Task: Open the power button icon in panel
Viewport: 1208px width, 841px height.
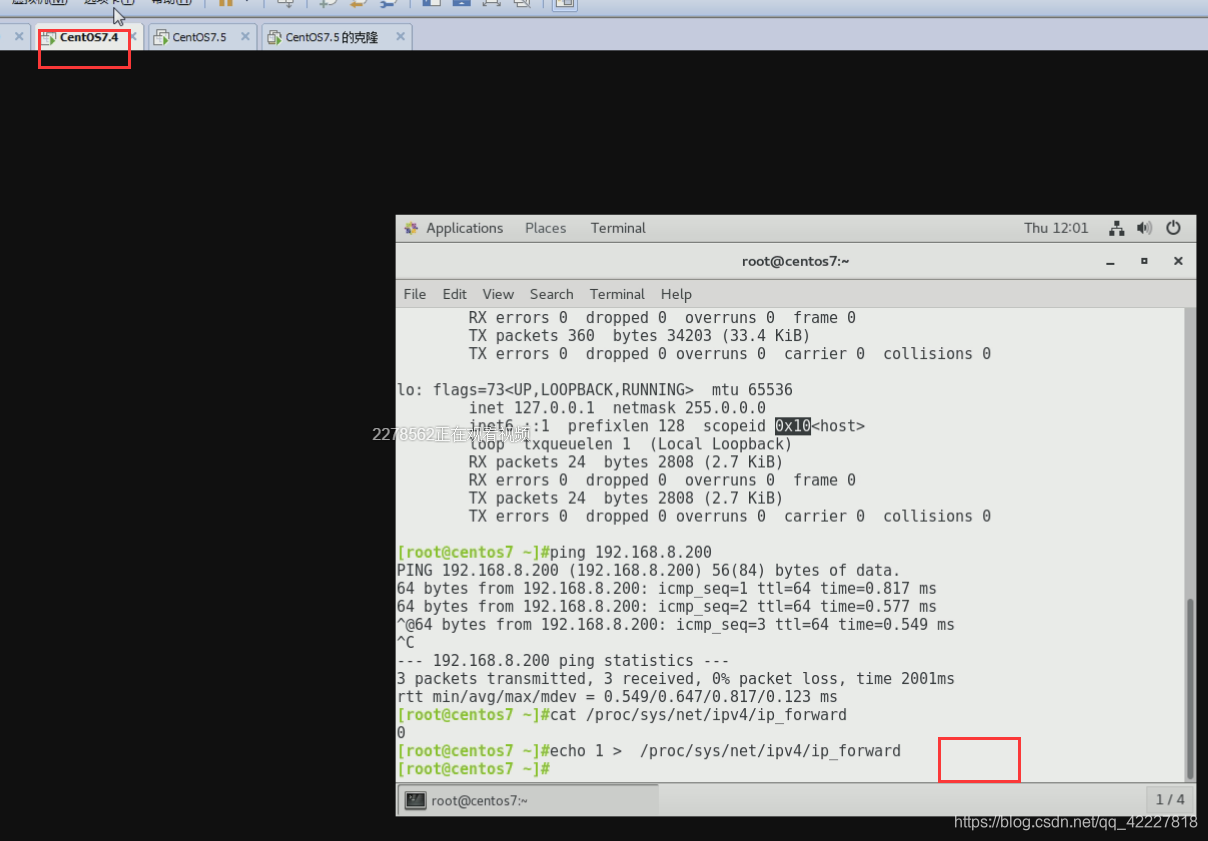Action: (1174, 228)
